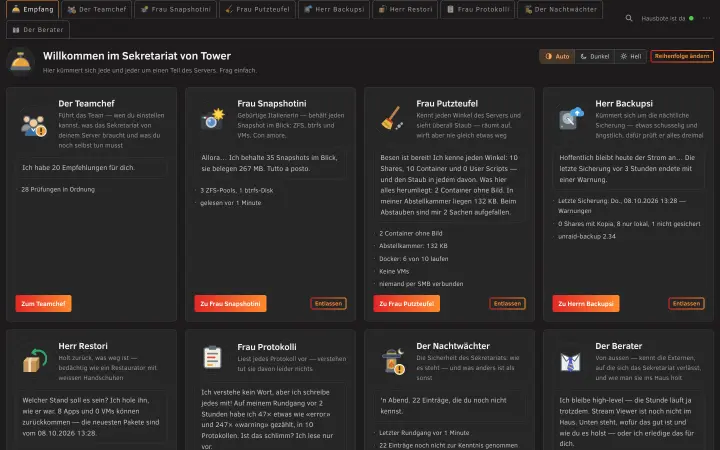Click Zu Frau Snapshotini button
Image resolution: width=720 pixels, height=450 pixels.
[230, 304]
